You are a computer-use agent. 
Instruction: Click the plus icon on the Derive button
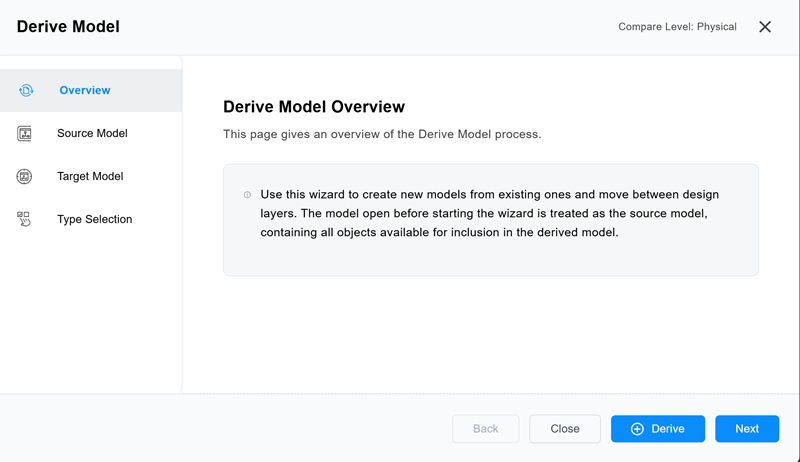[x=637, y=429]
